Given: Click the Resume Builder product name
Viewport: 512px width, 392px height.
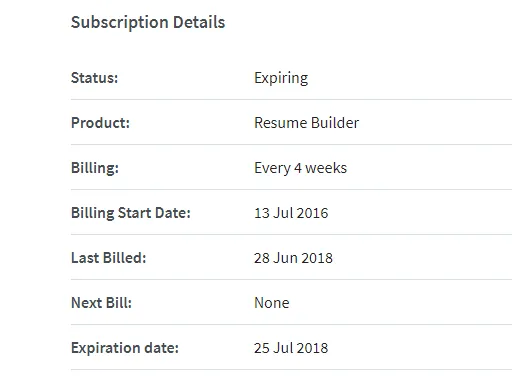Looking at the screenshot, I should pos(307,123).
